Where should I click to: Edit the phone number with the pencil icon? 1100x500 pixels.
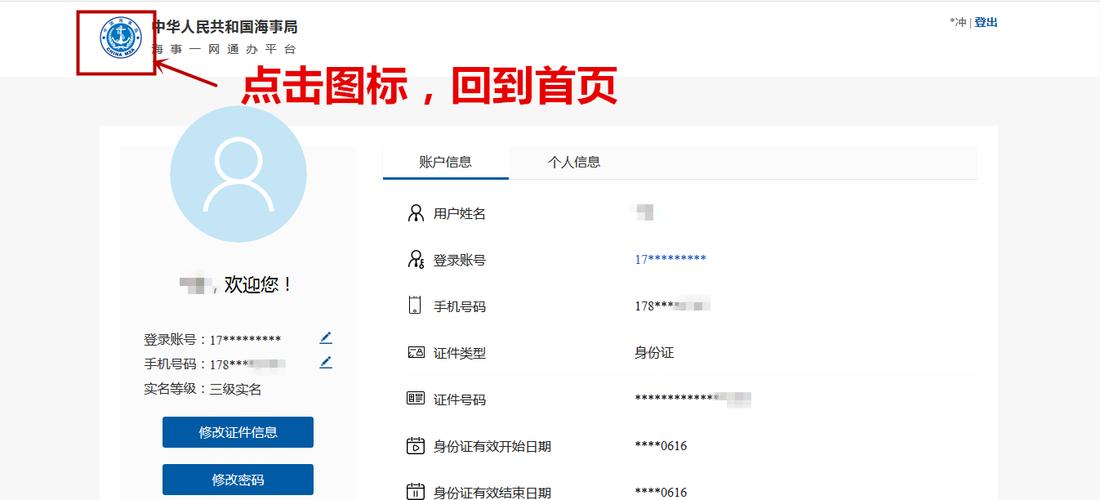pyautogui.click(x=326, y=363)
